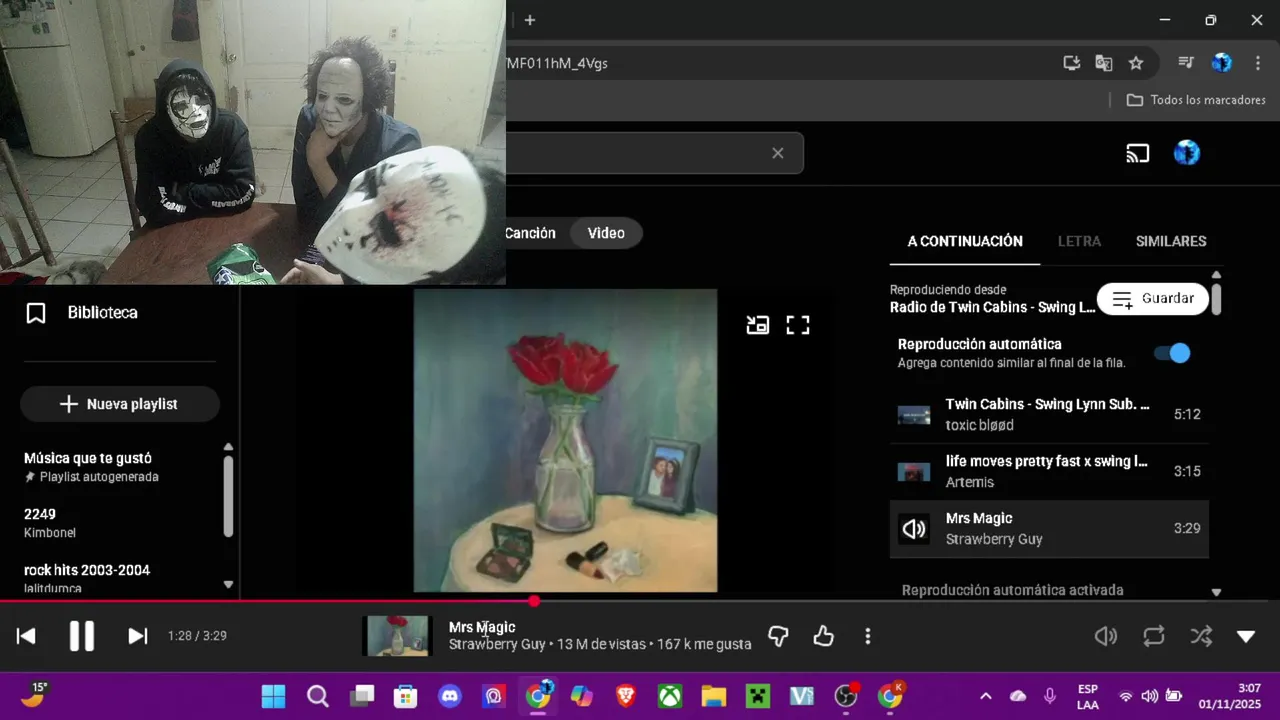Click the Cast to device icon
Image resolution: width=1280 pixels, height=720 pixels.
point(1138,153)
